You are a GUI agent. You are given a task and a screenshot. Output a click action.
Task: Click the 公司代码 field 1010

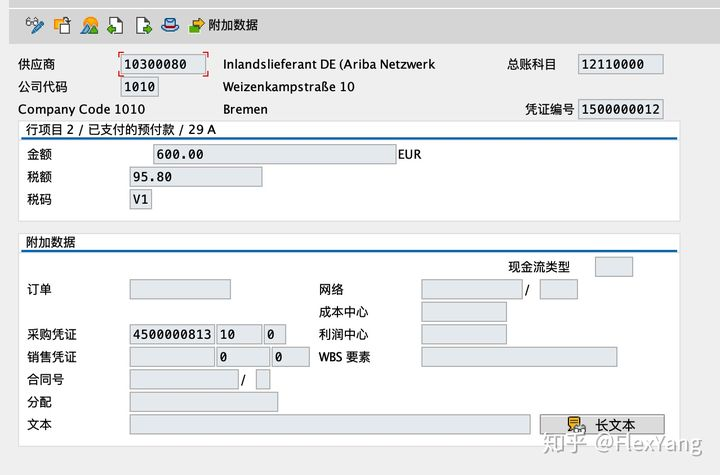click(140, 87)
